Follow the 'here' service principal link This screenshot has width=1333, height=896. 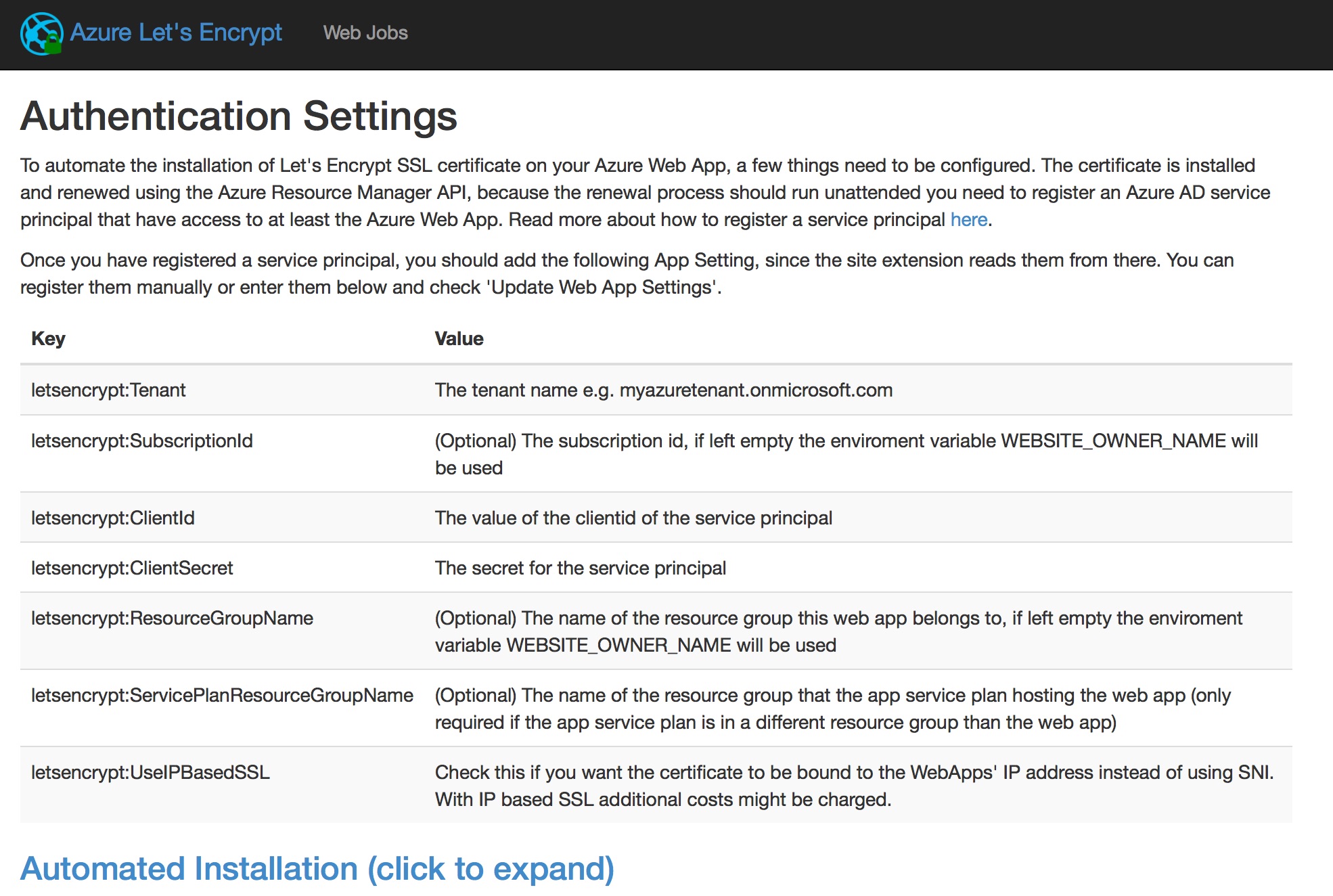pos(968,220)
